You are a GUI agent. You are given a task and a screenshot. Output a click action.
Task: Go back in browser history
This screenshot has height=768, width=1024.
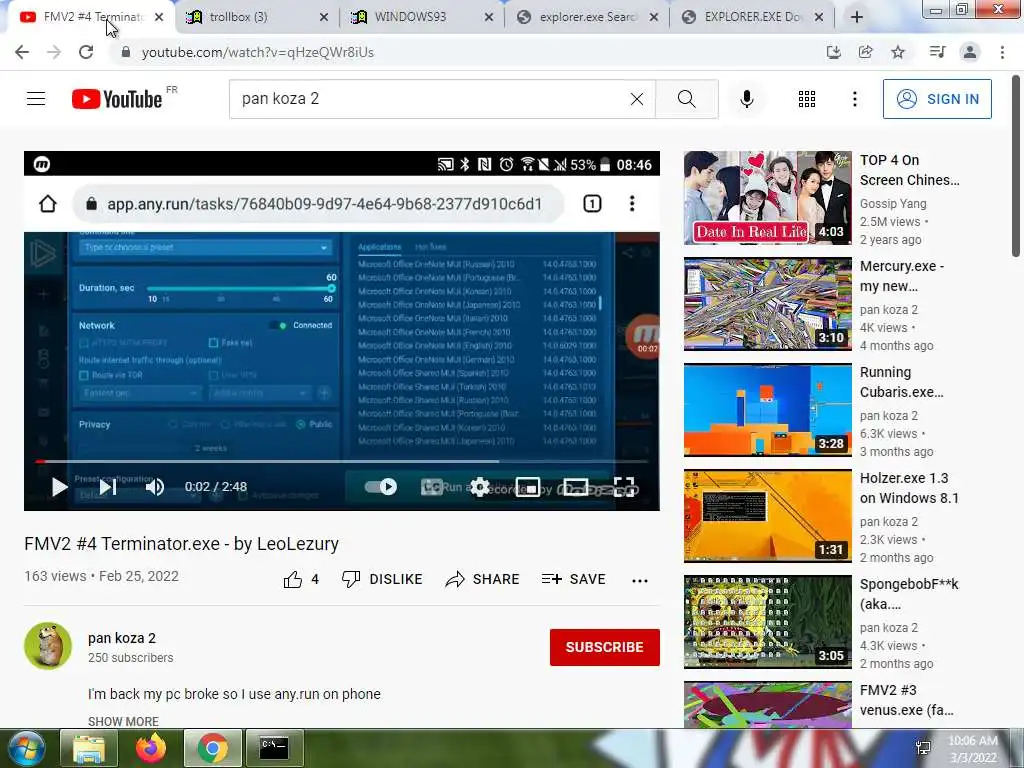(x=22, y=52)
